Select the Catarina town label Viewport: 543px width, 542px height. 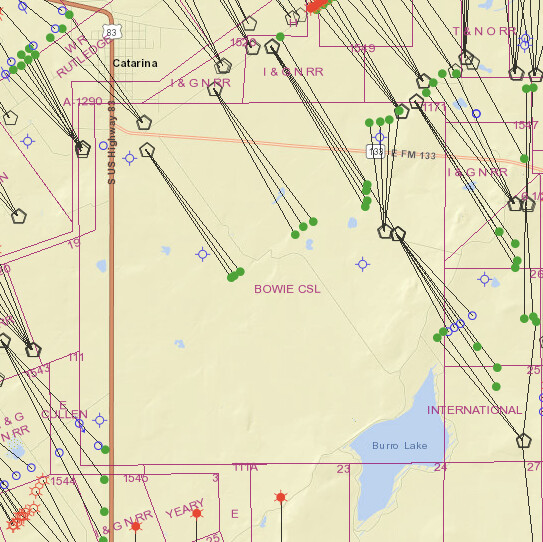(x=135, y=63)
